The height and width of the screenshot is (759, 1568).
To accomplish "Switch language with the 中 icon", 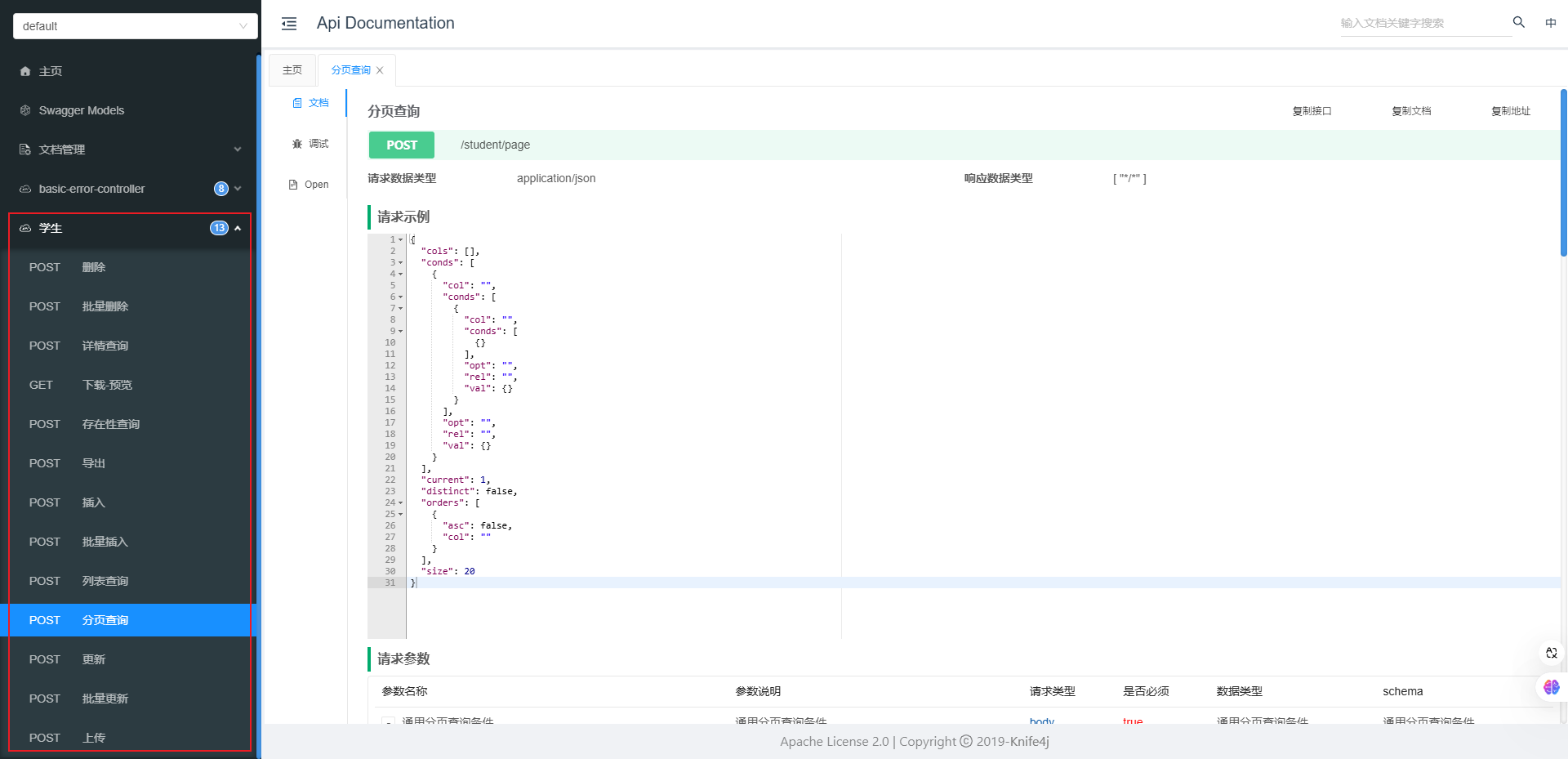I will coord(1551,23).
